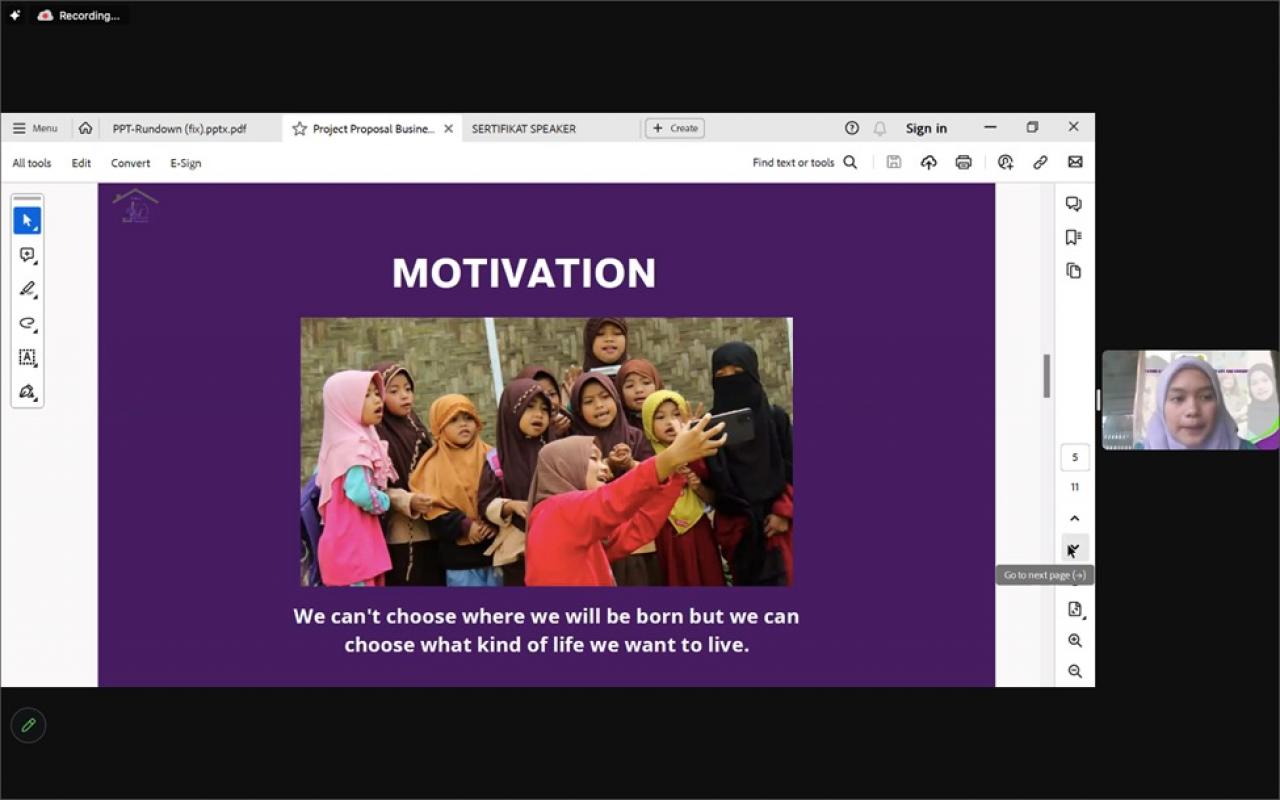The height and width of the screenshot is (800, 1280).
Task: Open the Convert menu
Action: [x=130, y=163]
